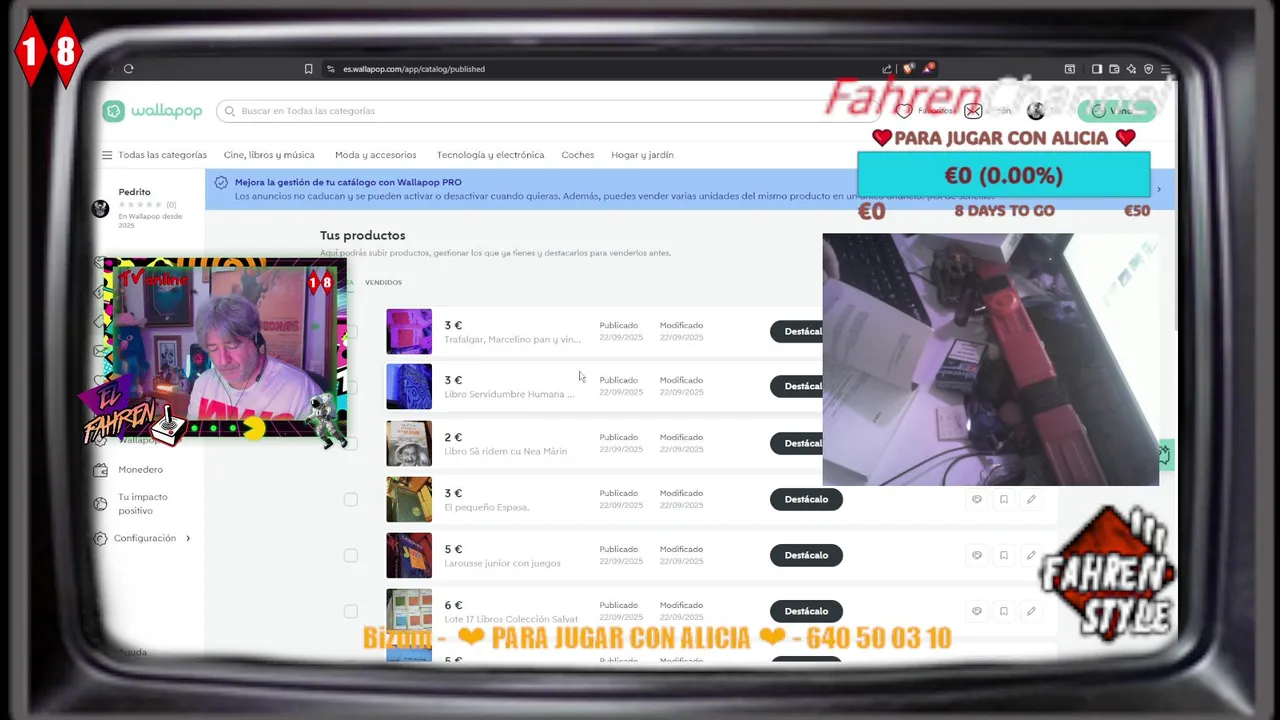The width and height of the screenshot is (1280, 720).
Task: Edit the Lote 17 Libros Colección Salvat listing
Action: click(x=1031, y=611)
